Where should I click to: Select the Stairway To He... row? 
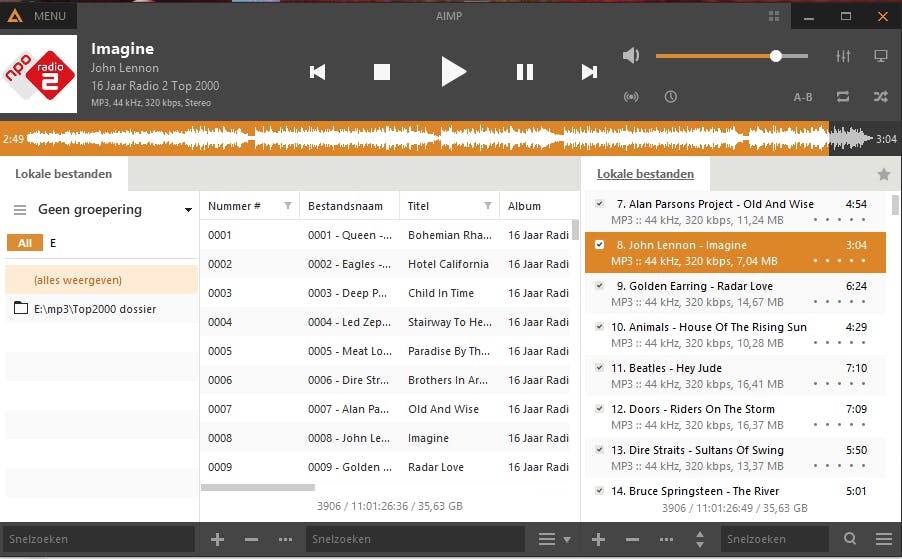[x=385, y=322]
